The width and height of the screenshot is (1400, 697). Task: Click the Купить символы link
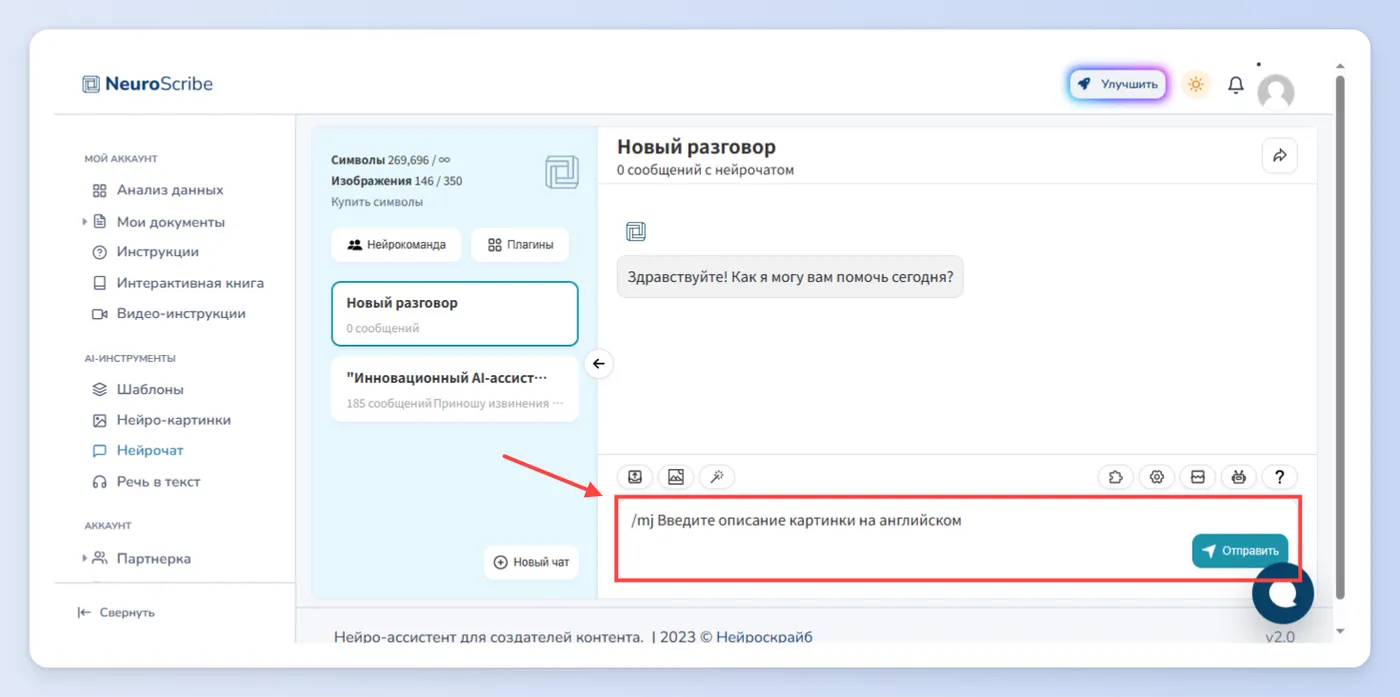pos(377,202)
